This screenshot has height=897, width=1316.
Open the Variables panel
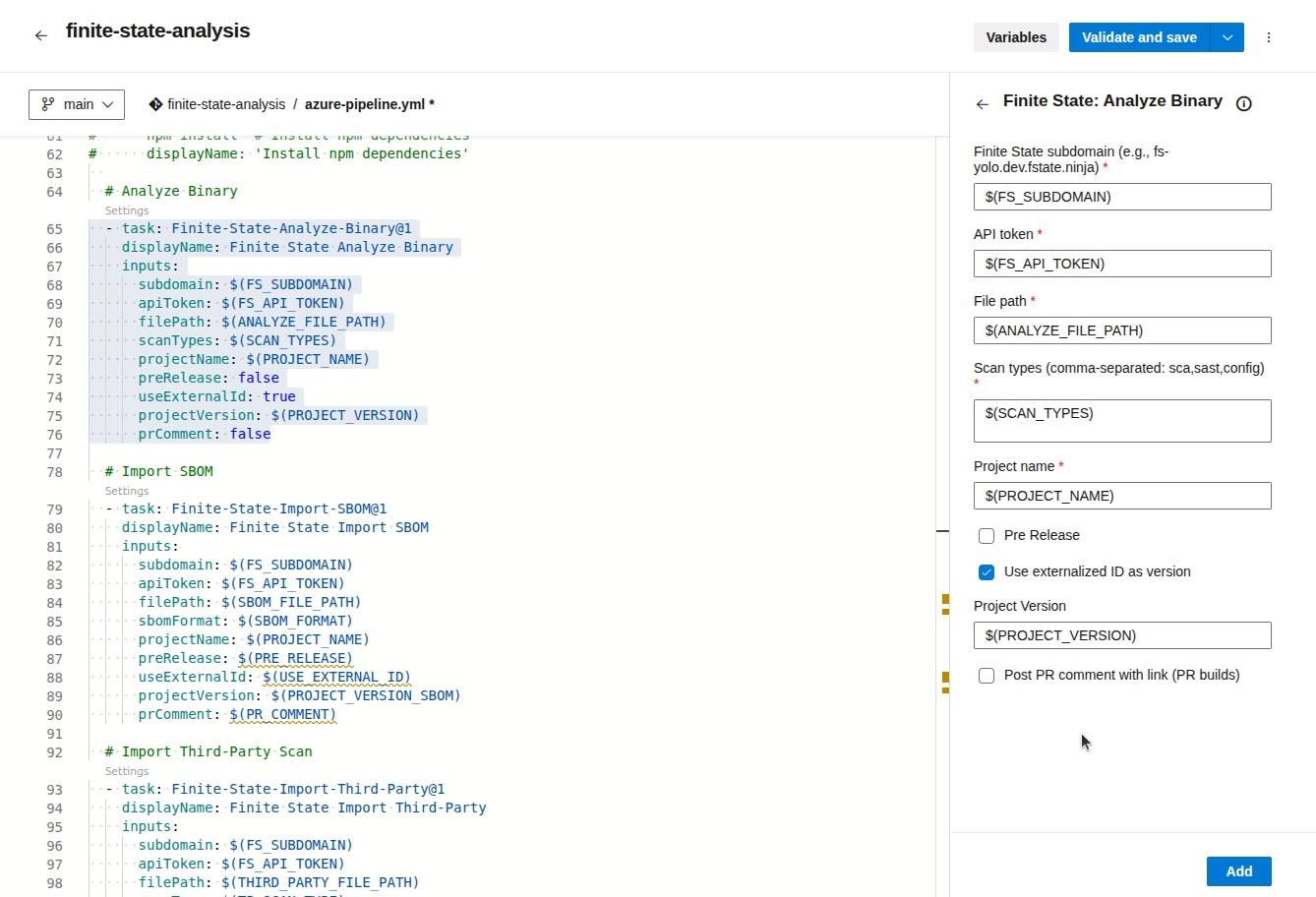click(x=1016, y=37)
